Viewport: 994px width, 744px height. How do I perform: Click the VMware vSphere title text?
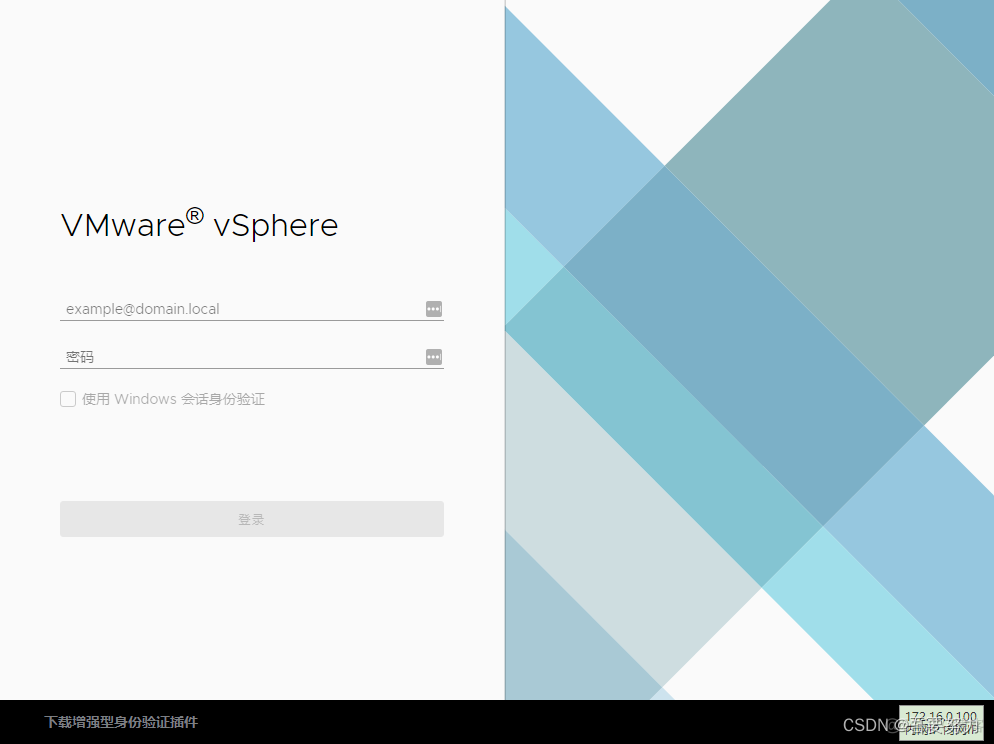coord(200,224)
